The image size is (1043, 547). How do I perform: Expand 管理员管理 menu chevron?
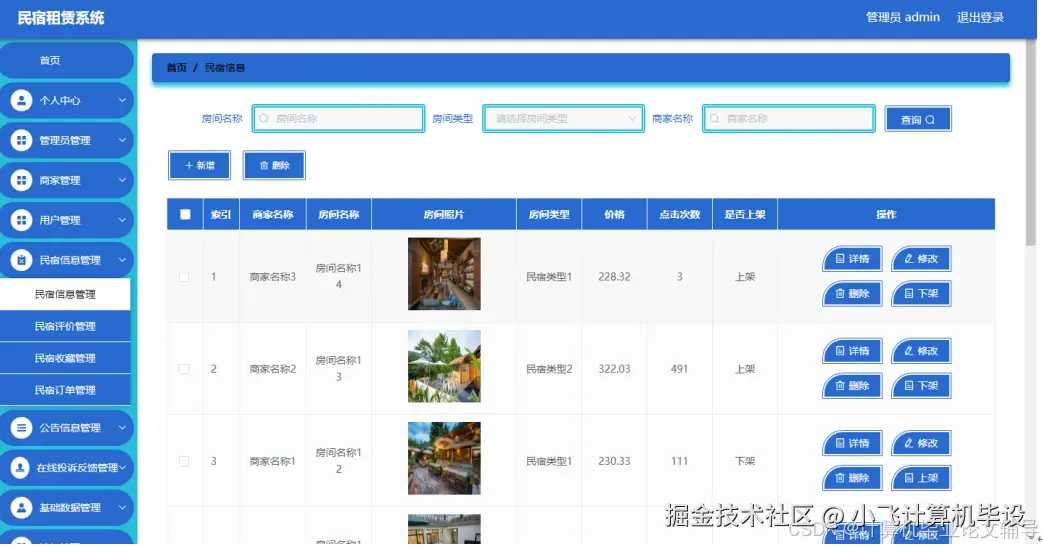[x=122, y=140]
